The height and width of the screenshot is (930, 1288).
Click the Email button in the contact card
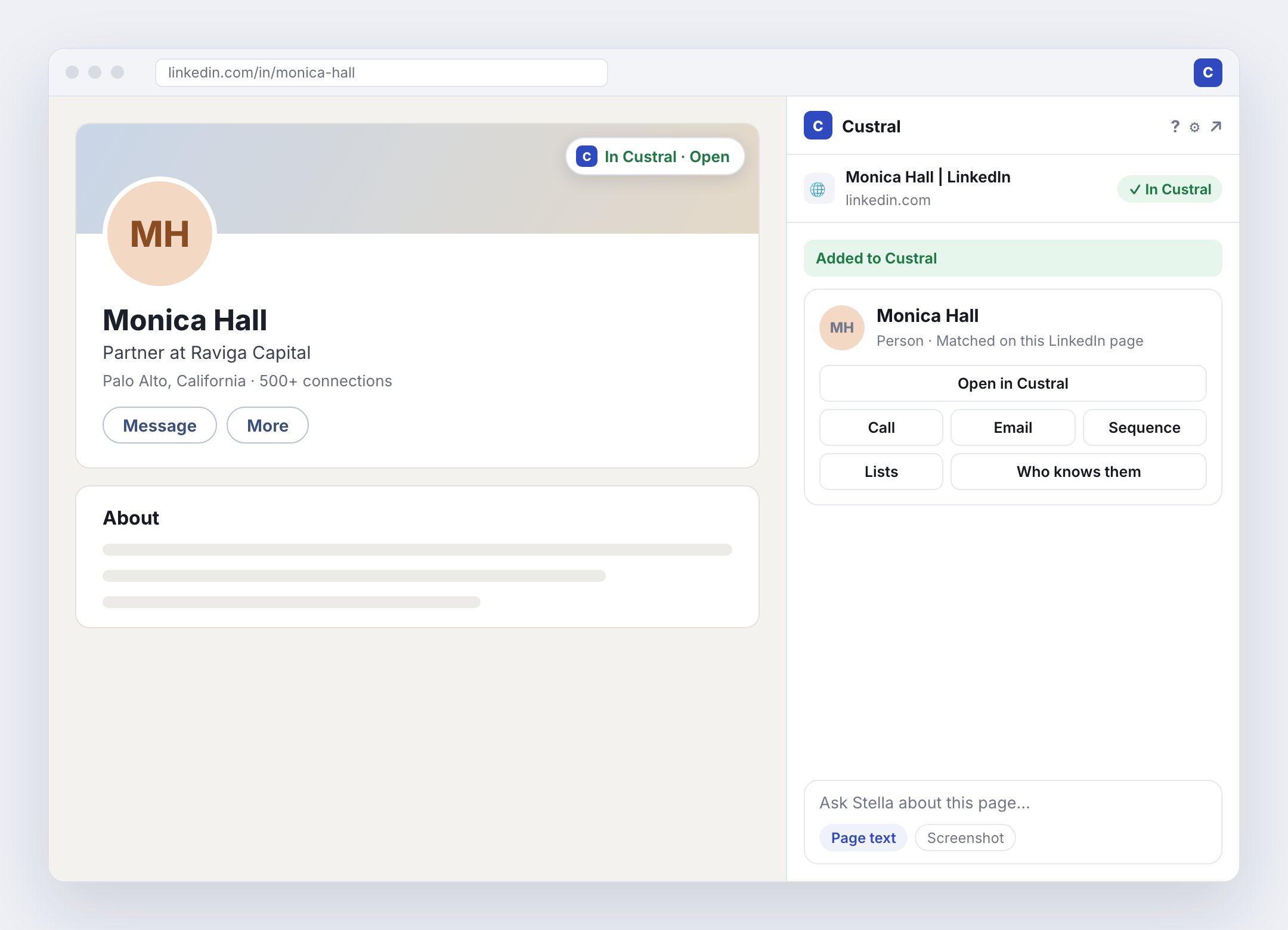(1013, 427)
